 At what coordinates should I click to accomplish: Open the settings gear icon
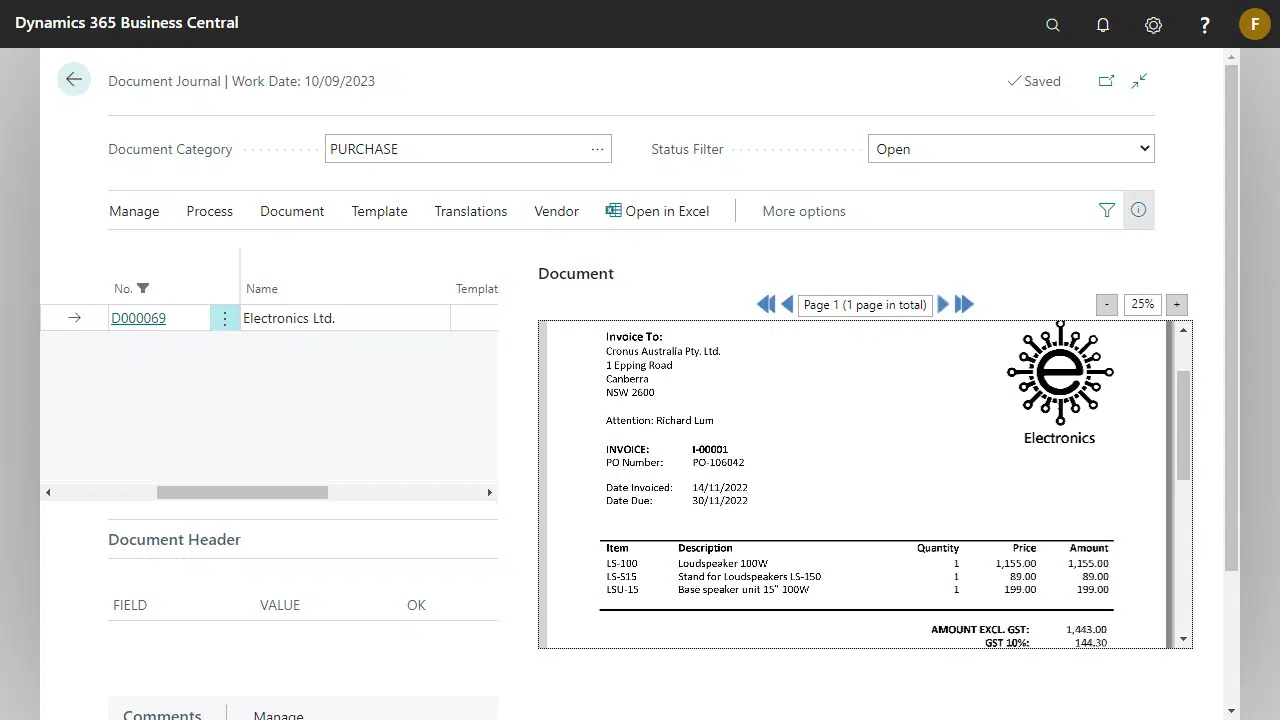point(1153,25)
